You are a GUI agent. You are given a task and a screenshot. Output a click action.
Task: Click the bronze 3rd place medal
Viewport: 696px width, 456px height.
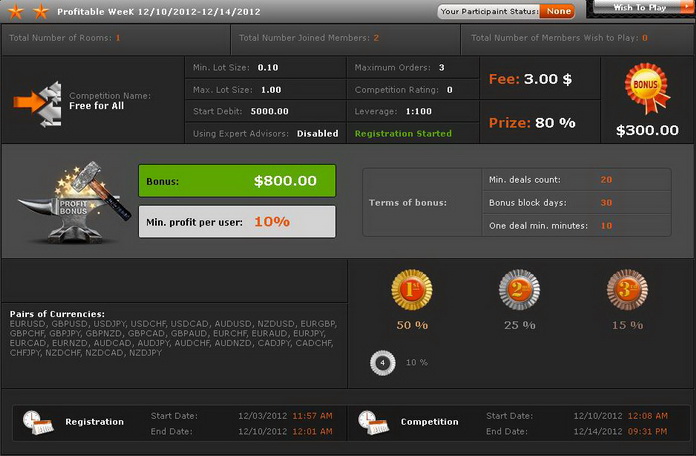627,289
